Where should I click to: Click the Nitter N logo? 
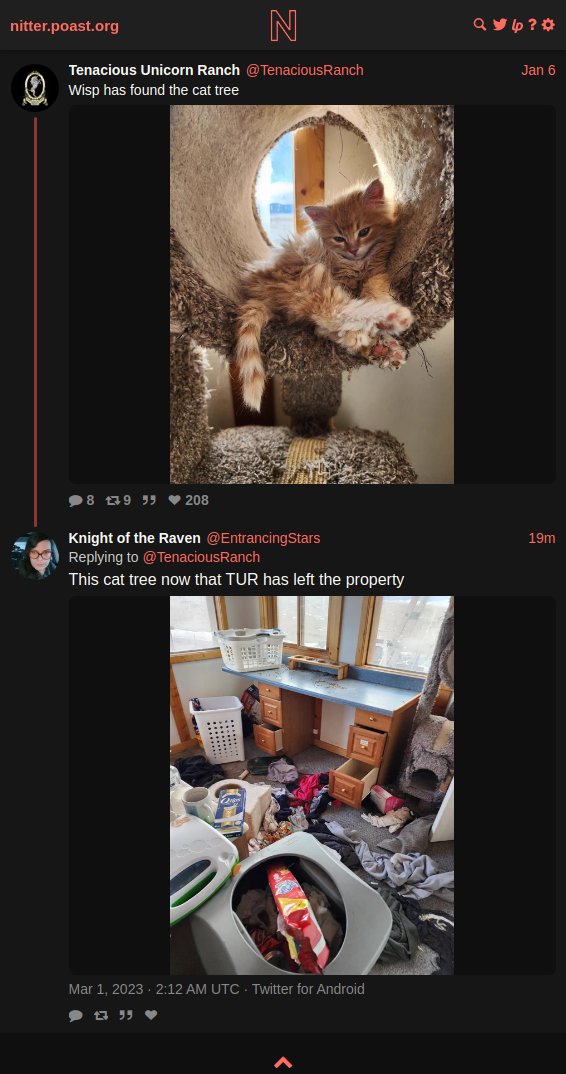pos(283,25)
